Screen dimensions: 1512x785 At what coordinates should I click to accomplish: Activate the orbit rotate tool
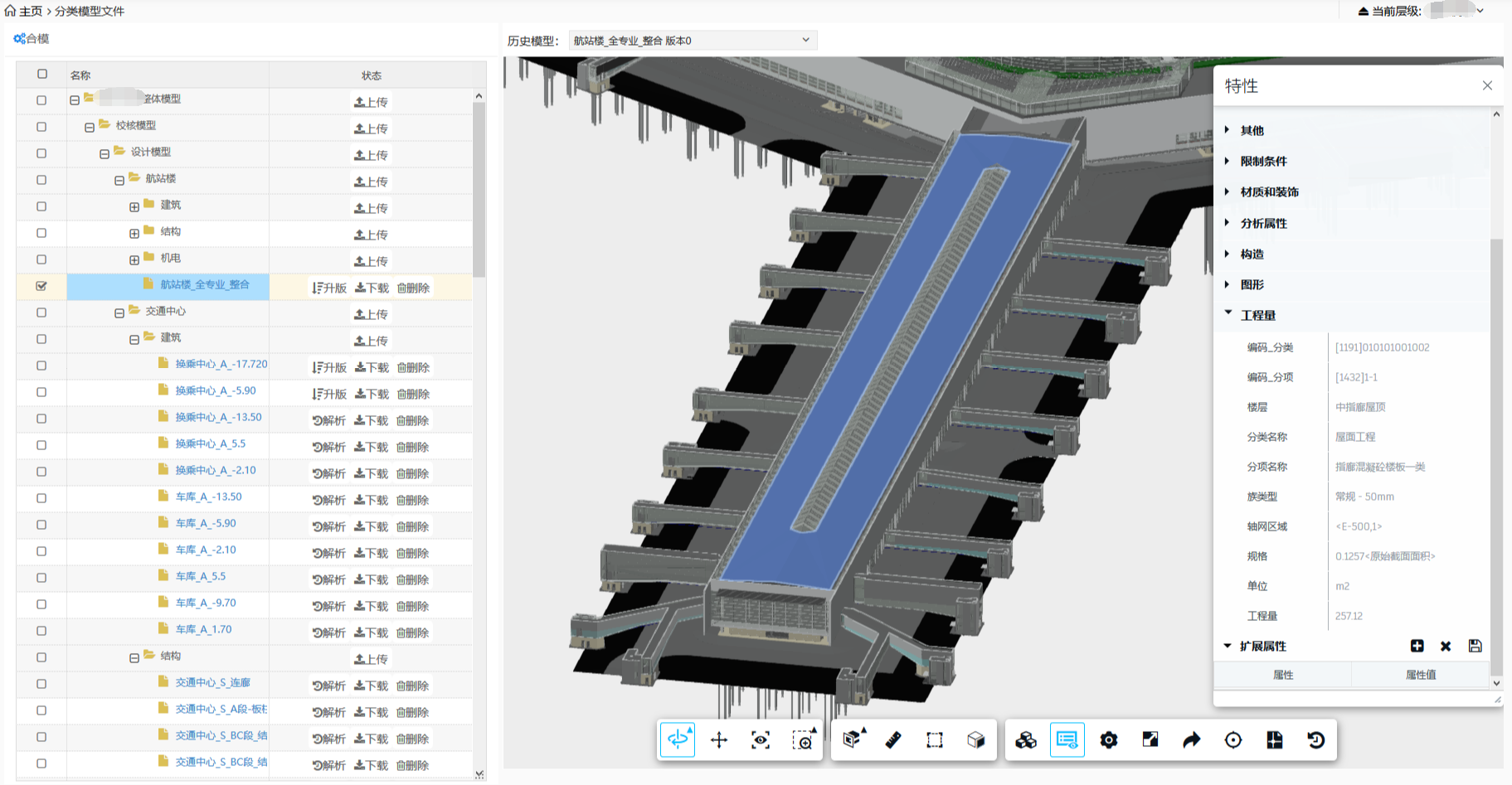(x=678, y=739)
